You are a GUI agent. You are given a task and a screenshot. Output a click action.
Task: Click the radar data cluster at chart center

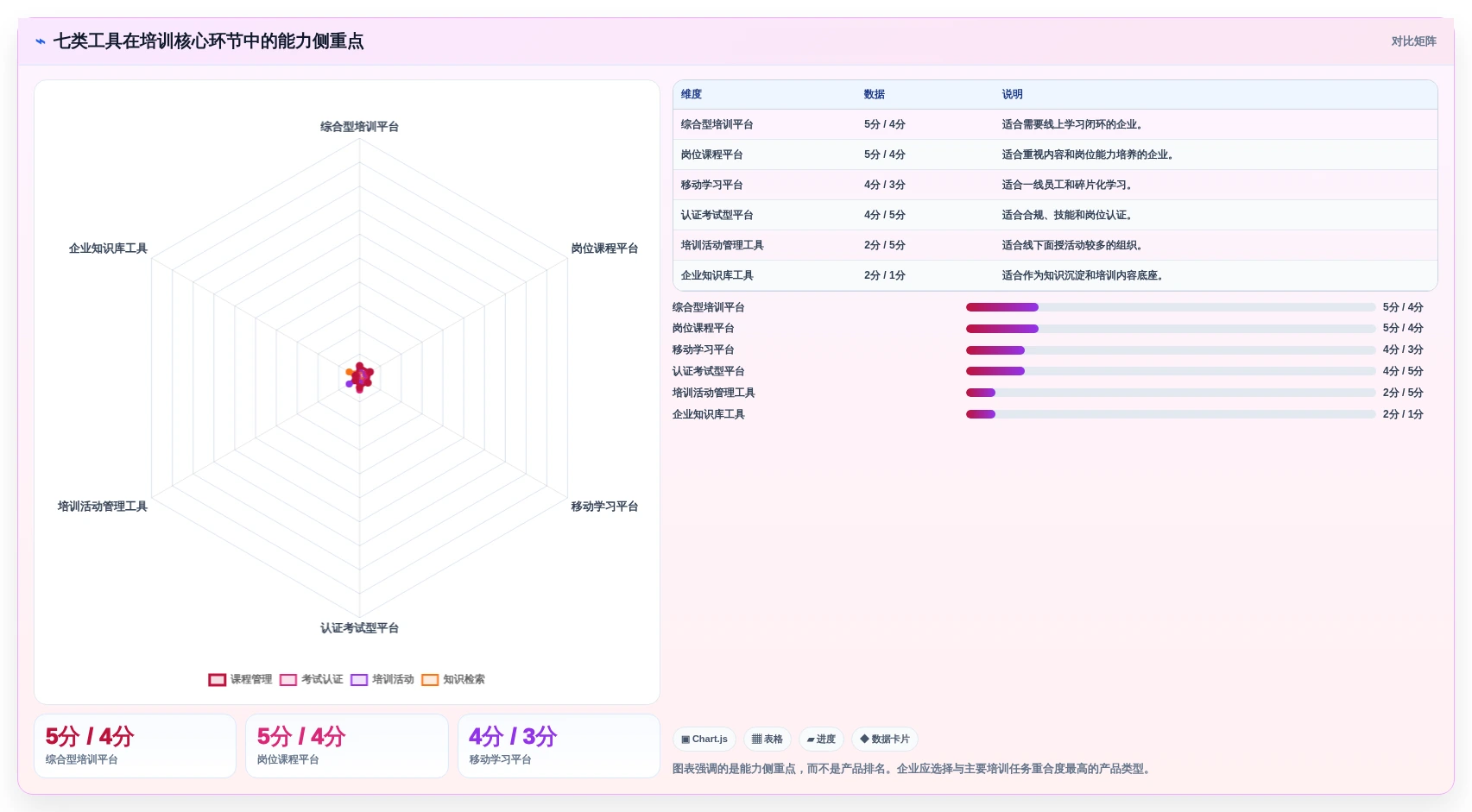click(360, 377)
